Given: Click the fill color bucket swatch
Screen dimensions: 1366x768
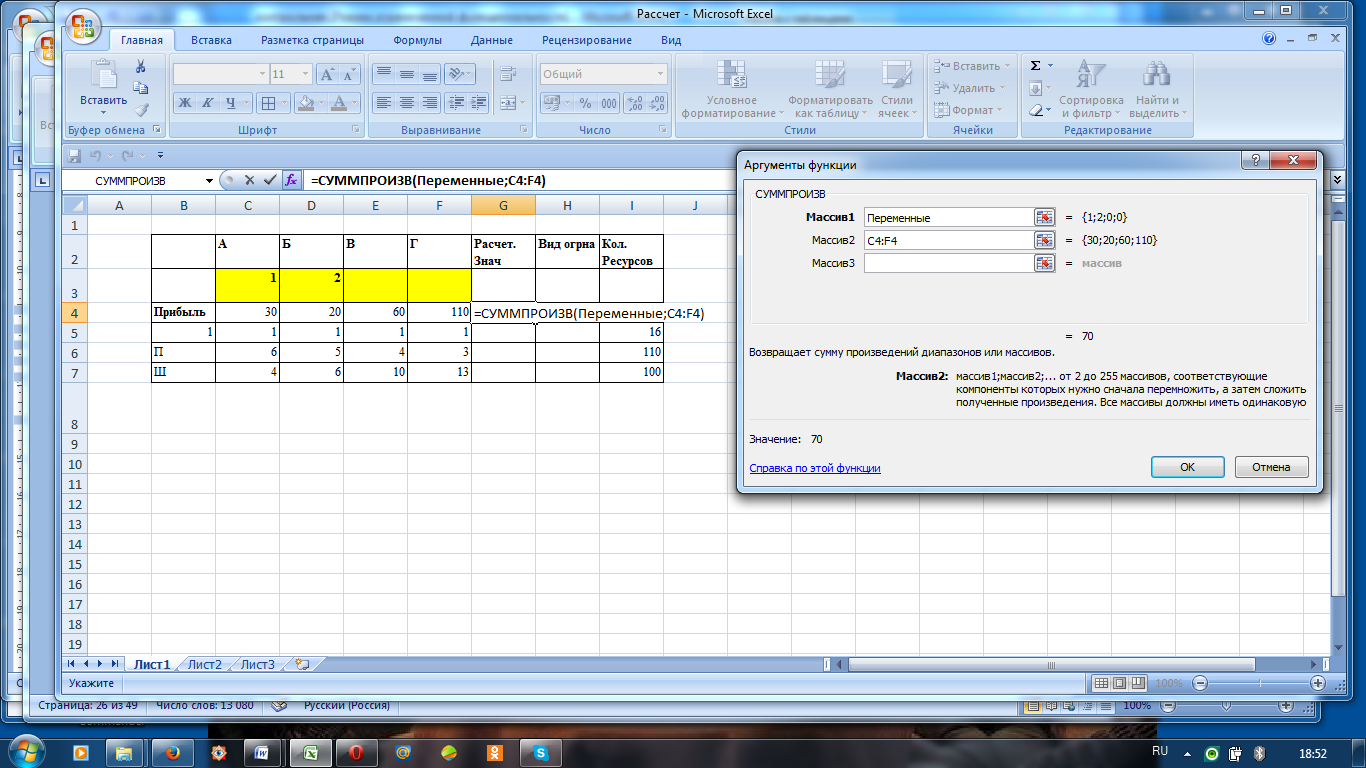Looking at the screenshot, I should (306, 103).
